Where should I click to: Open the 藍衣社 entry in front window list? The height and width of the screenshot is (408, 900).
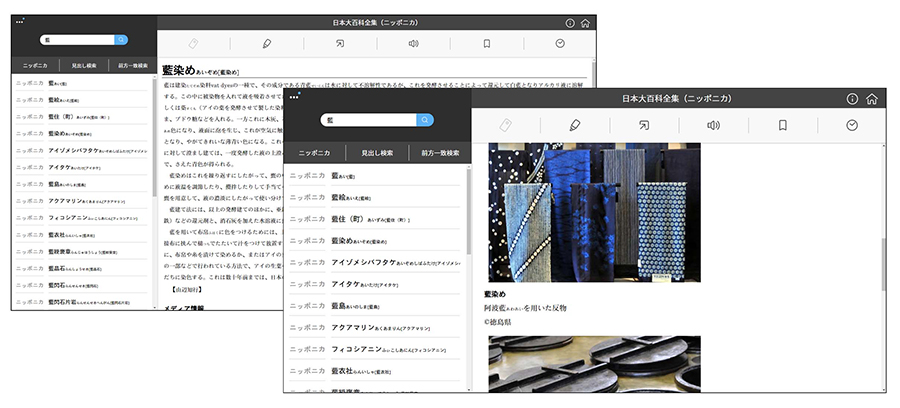point(374,371)
